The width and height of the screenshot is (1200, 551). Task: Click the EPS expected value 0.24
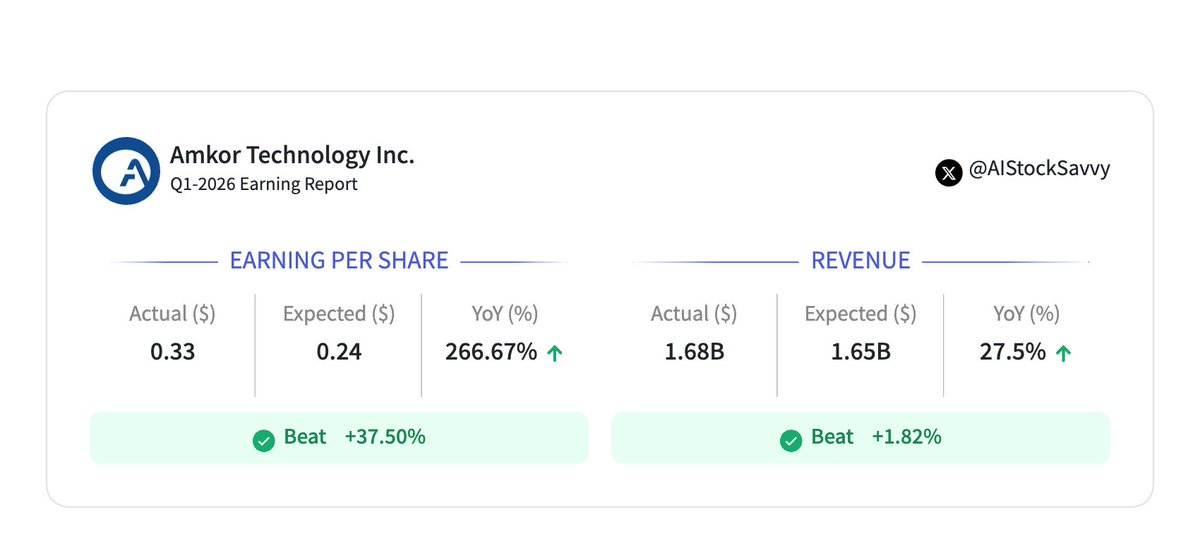pos(339,352)
